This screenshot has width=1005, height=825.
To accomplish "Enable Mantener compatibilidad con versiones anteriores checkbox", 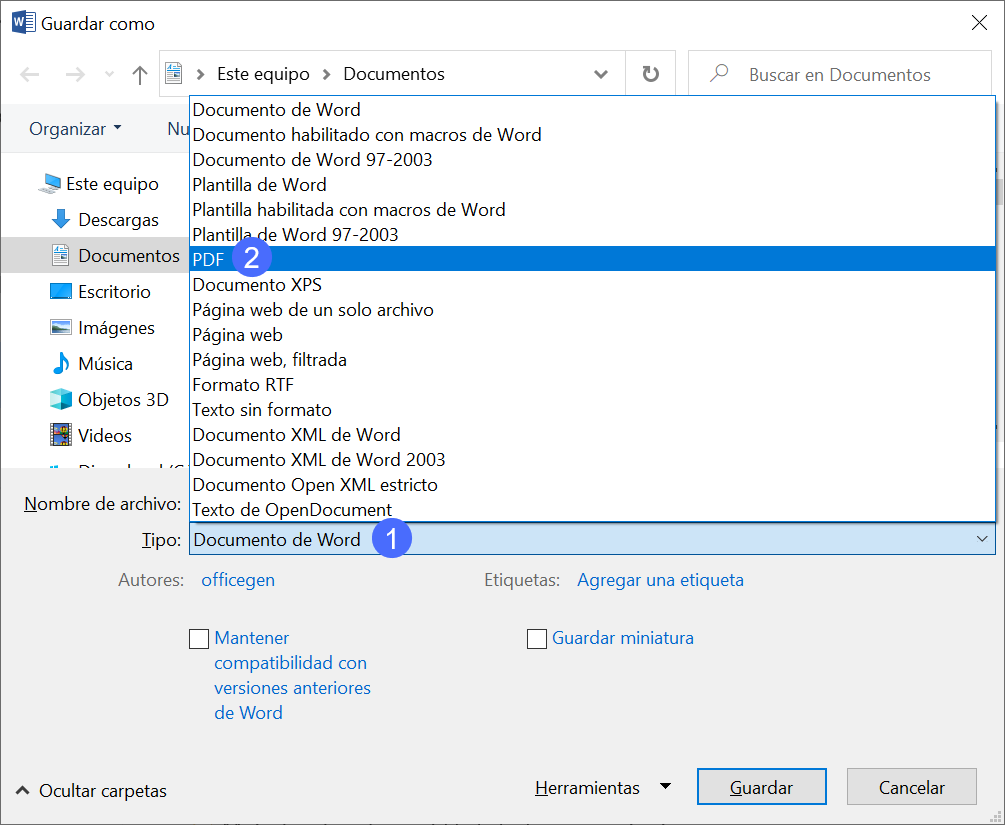I will click(199, 638).
